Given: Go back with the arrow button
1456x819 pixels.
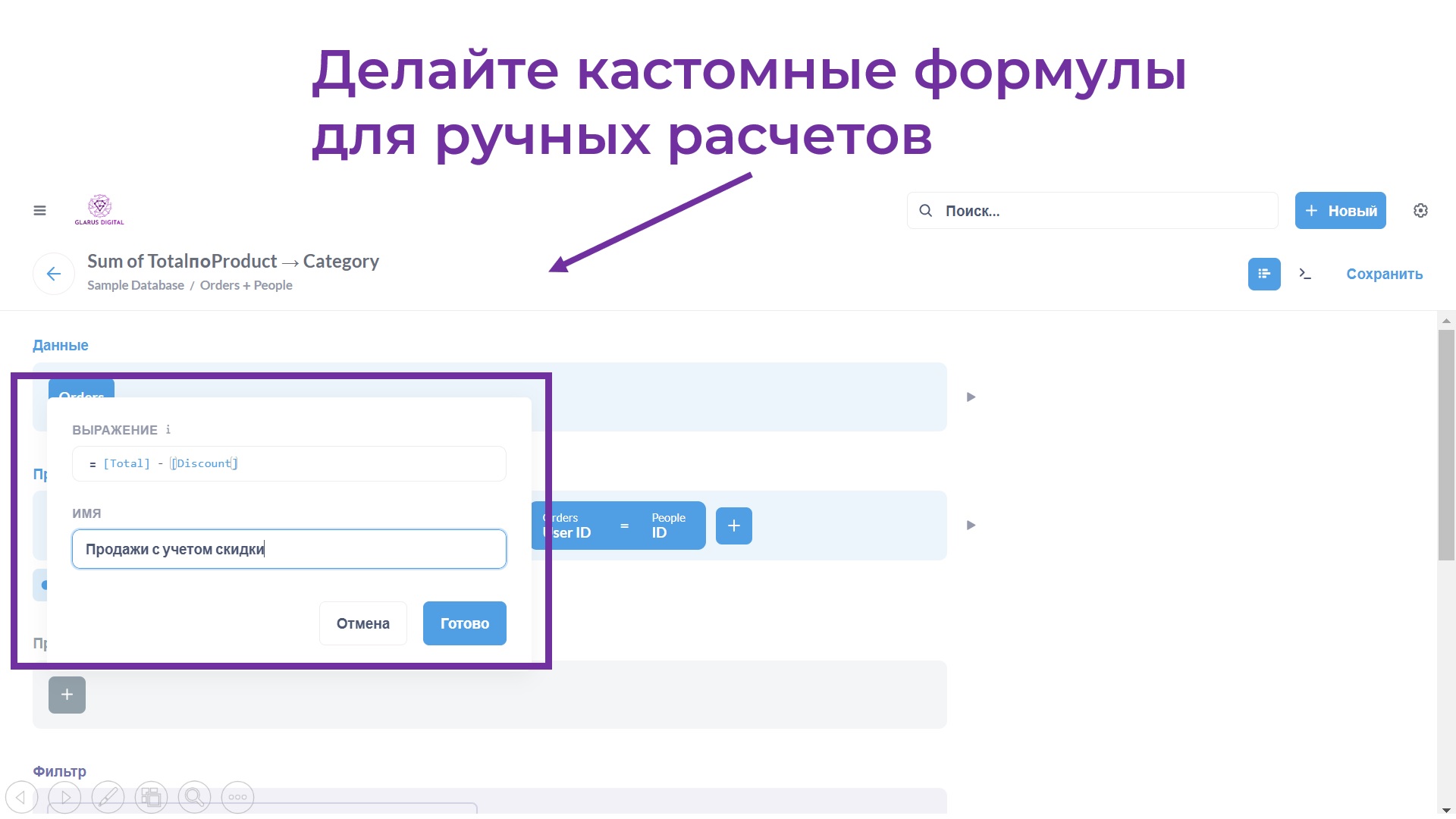Looking at the screenshot, I should [54, 274].
